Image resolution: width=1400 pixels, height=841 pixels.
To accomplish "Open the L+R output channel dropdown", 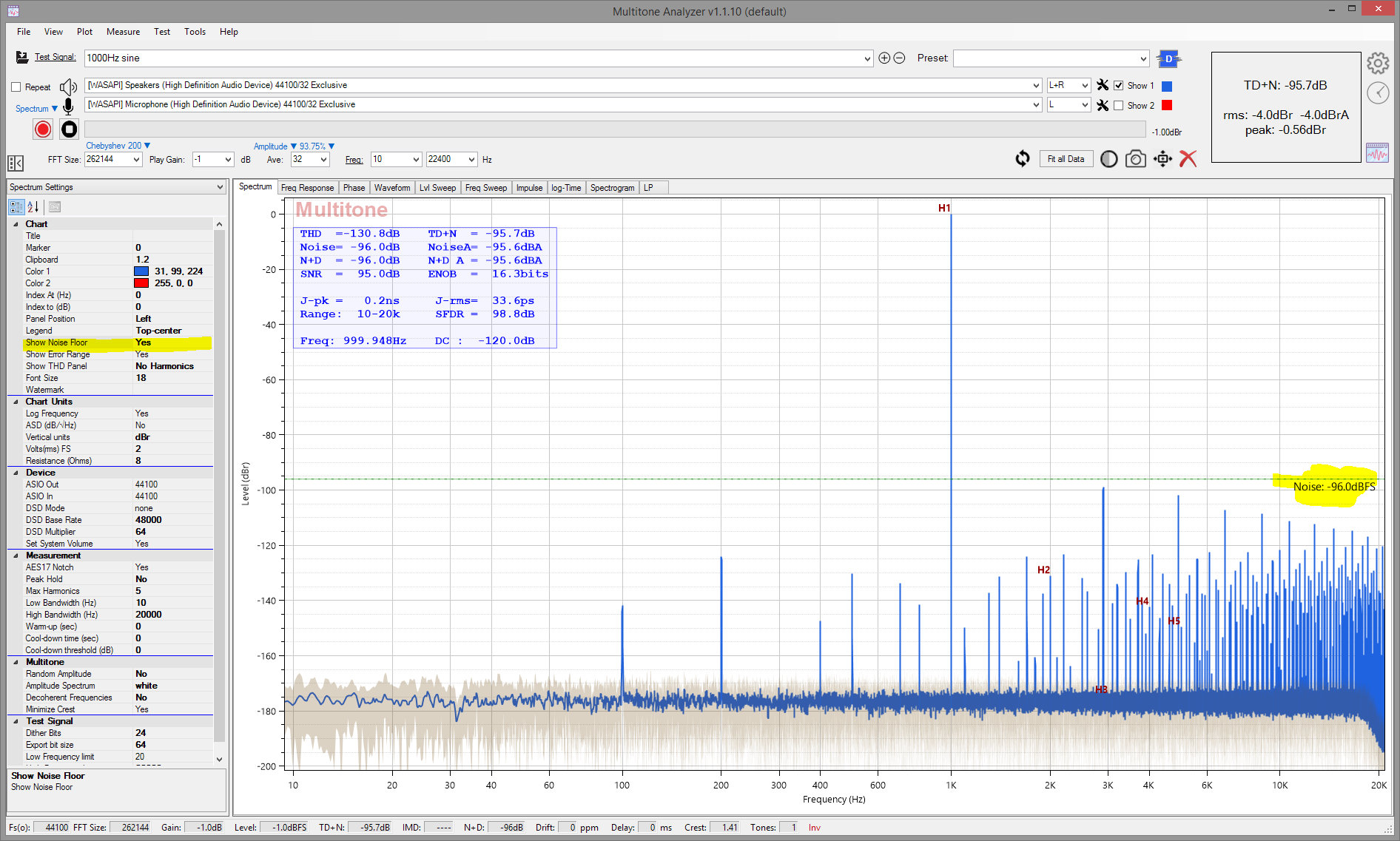I will click(x=1085, y=86).
